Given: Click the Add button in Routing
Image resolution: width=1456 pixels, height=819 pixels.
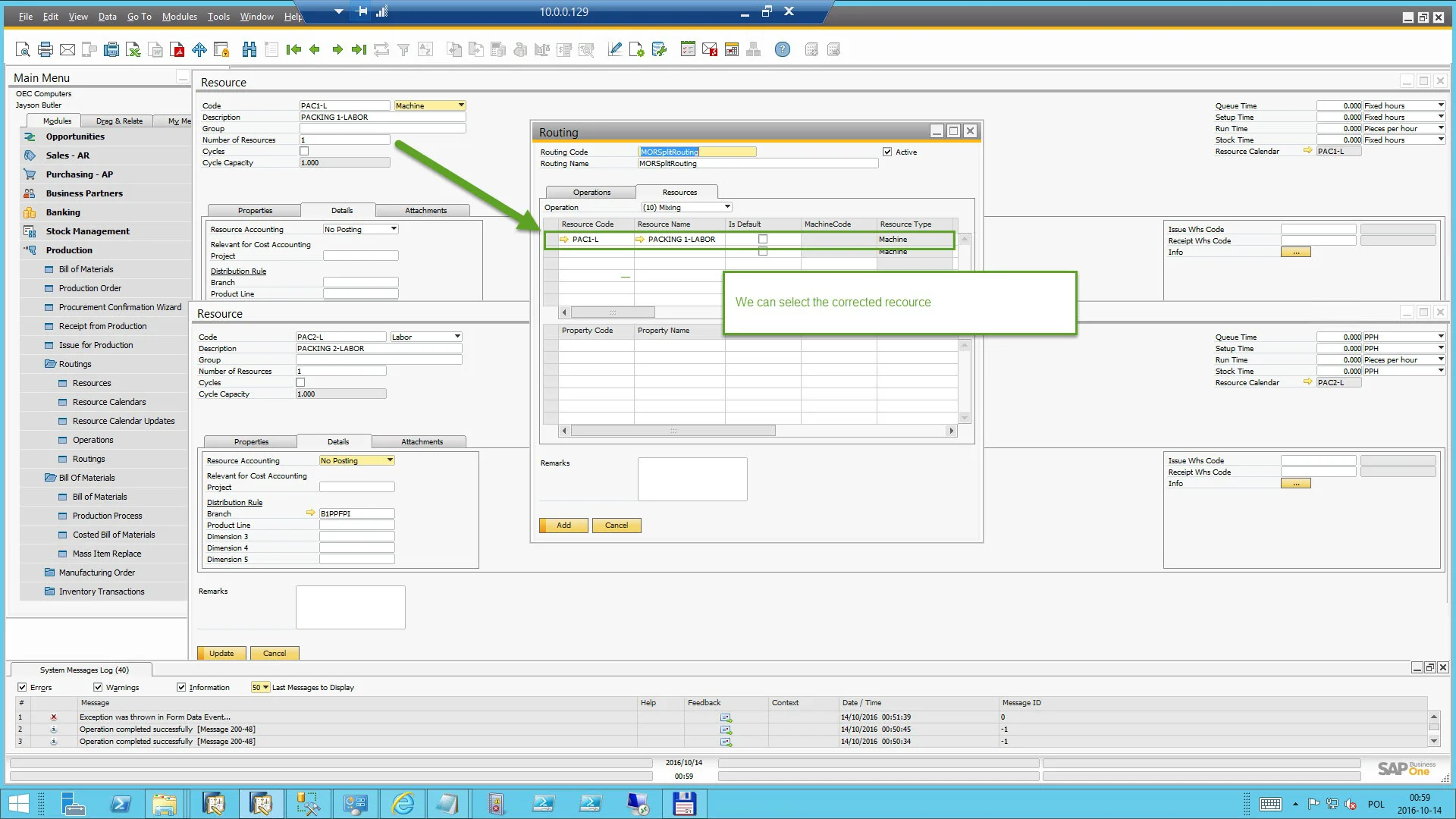Looking at the screenshot, I should (x=563, y=525).
